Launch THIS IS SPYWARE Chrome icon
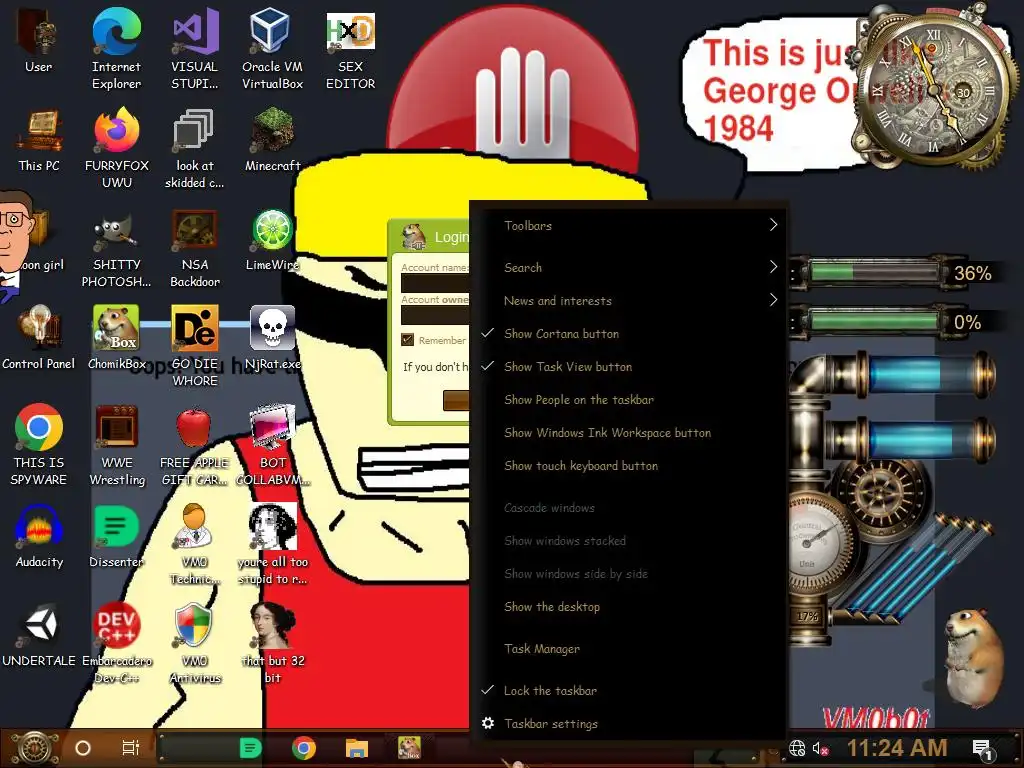Viewport: 1024px width, 768px height. [x=39, y=445]
